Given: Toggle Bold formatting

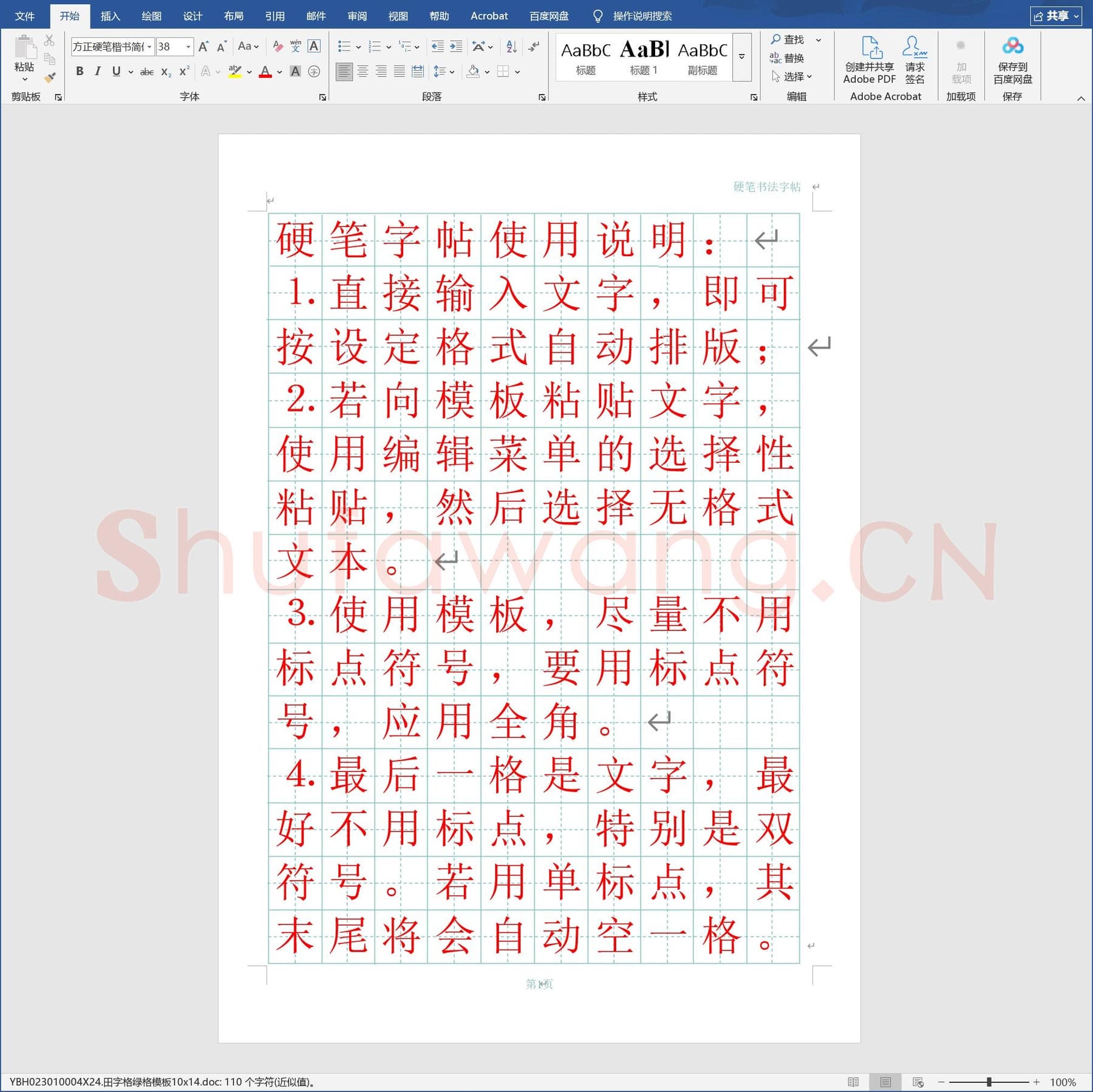Looking at the screenshot, I should [80, 72].
